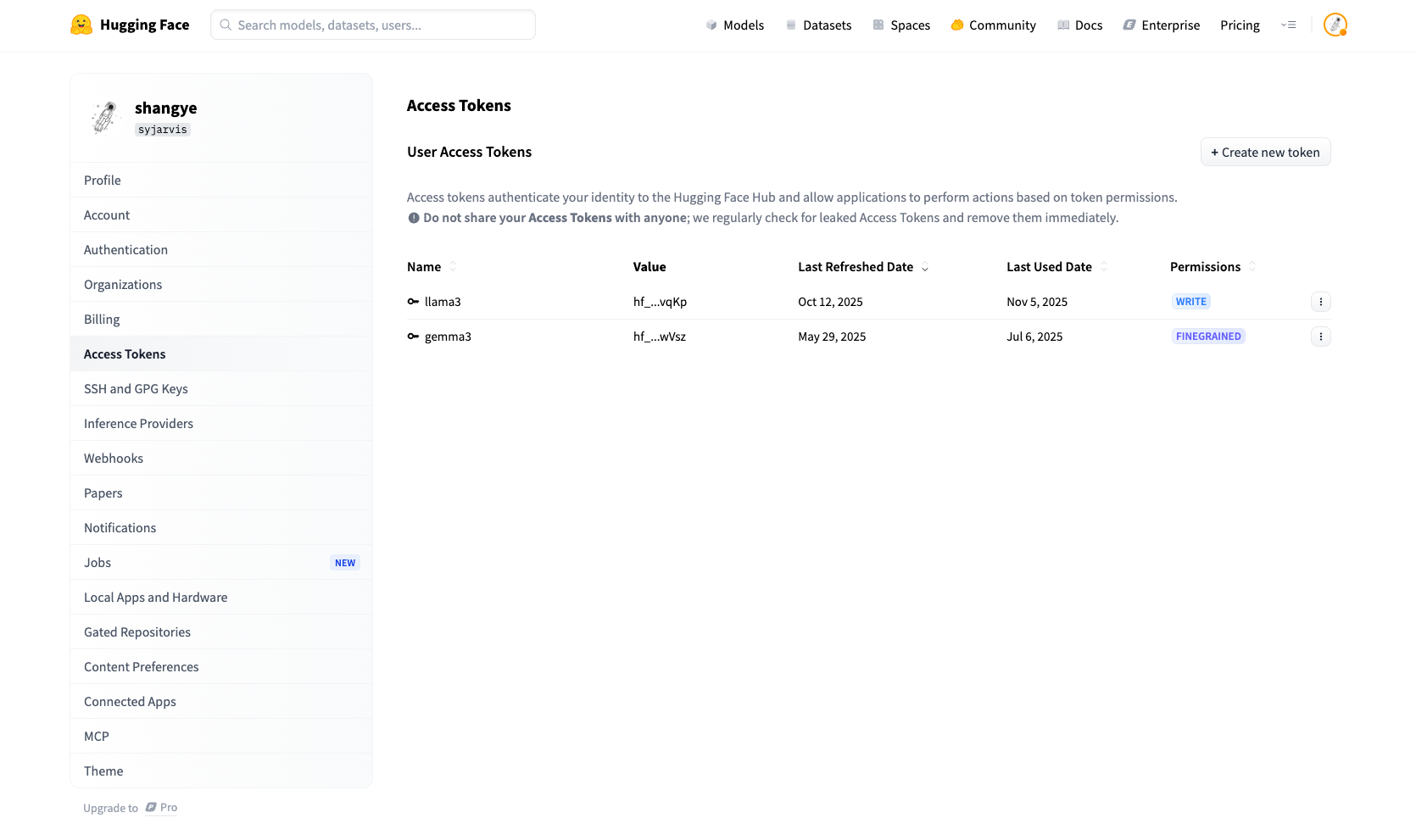
Task: Open Organizations in sidebar
Action: pyautogui.click(x=221, y=285)
